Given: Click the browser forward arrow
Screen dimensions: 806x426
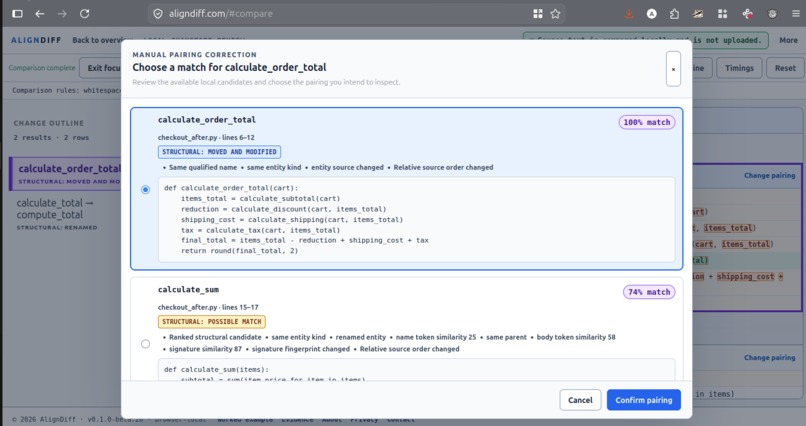Looking at the screenshot, I should 62,14.
